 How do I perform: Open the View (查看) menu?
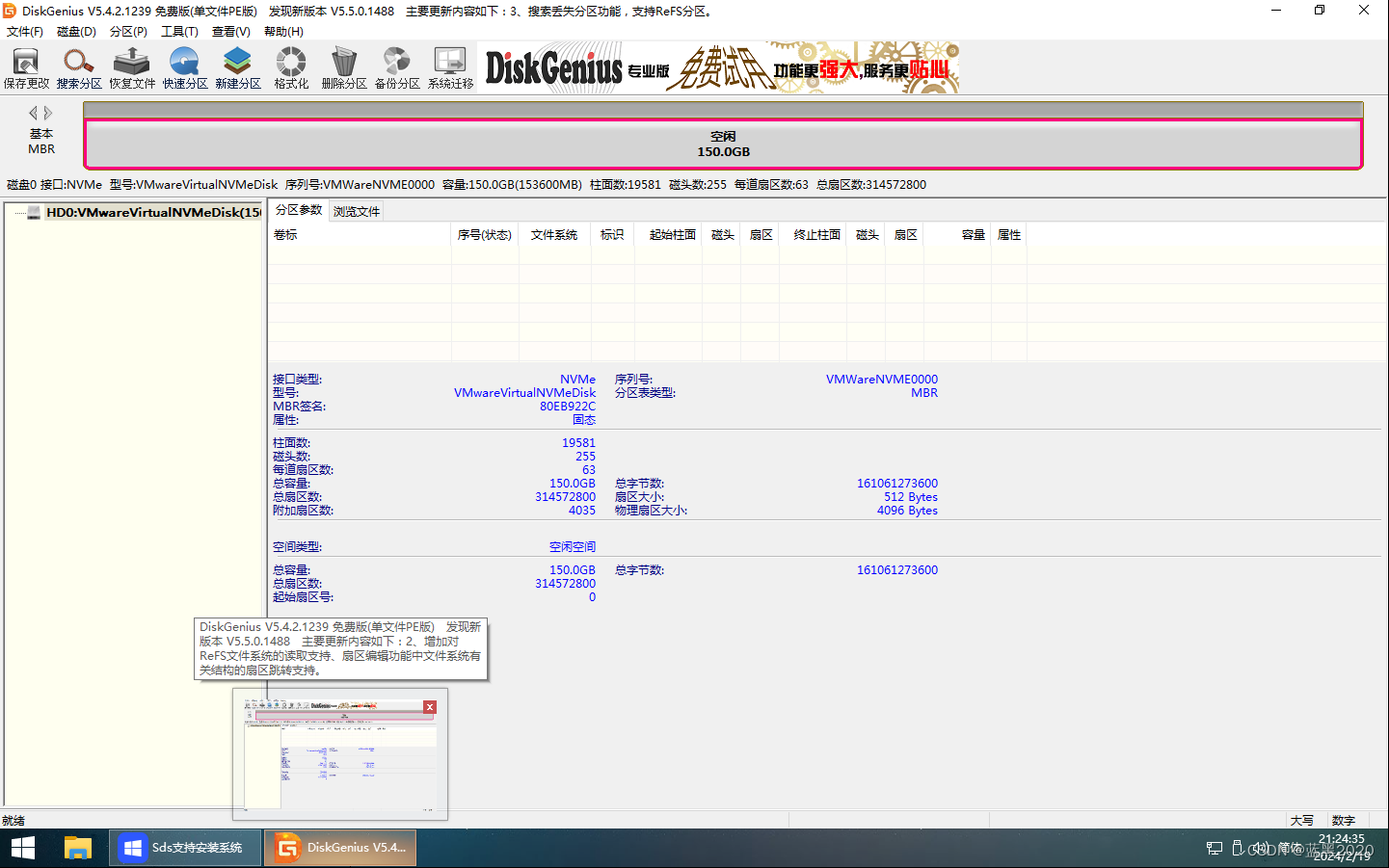point(231,32)
